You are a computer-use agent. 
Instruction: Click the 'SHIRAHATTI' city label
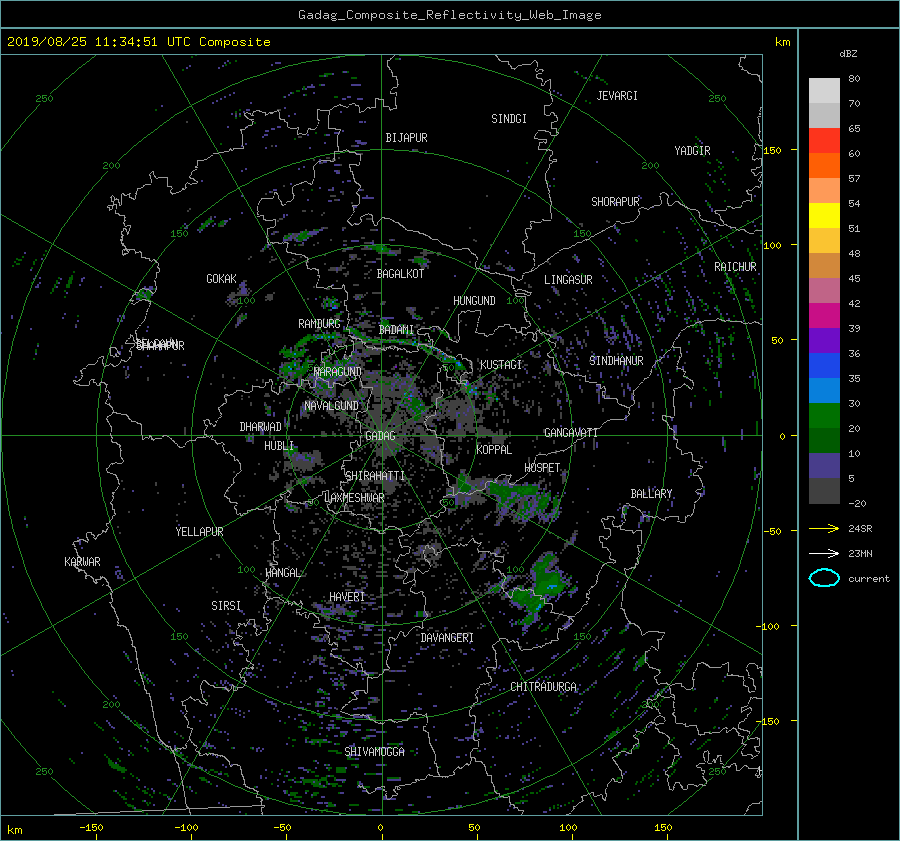coord(375,476)
